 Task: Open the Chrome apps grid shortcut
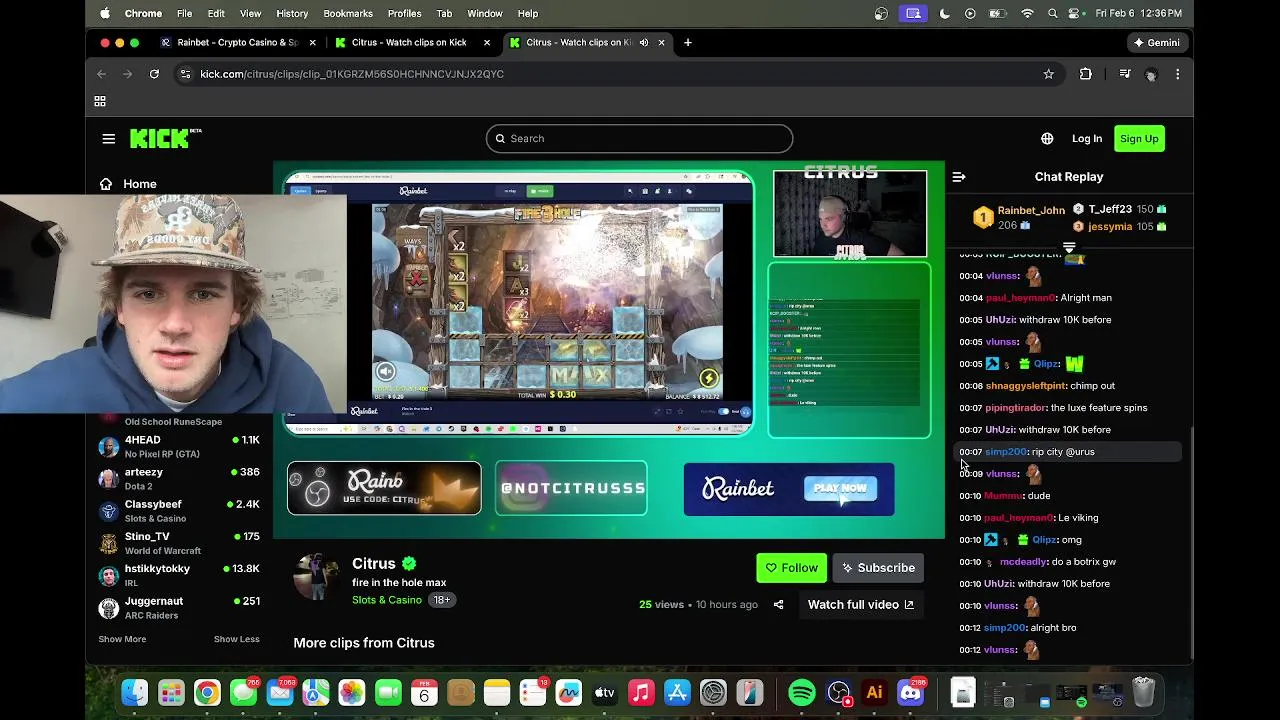tap(100, 101)
